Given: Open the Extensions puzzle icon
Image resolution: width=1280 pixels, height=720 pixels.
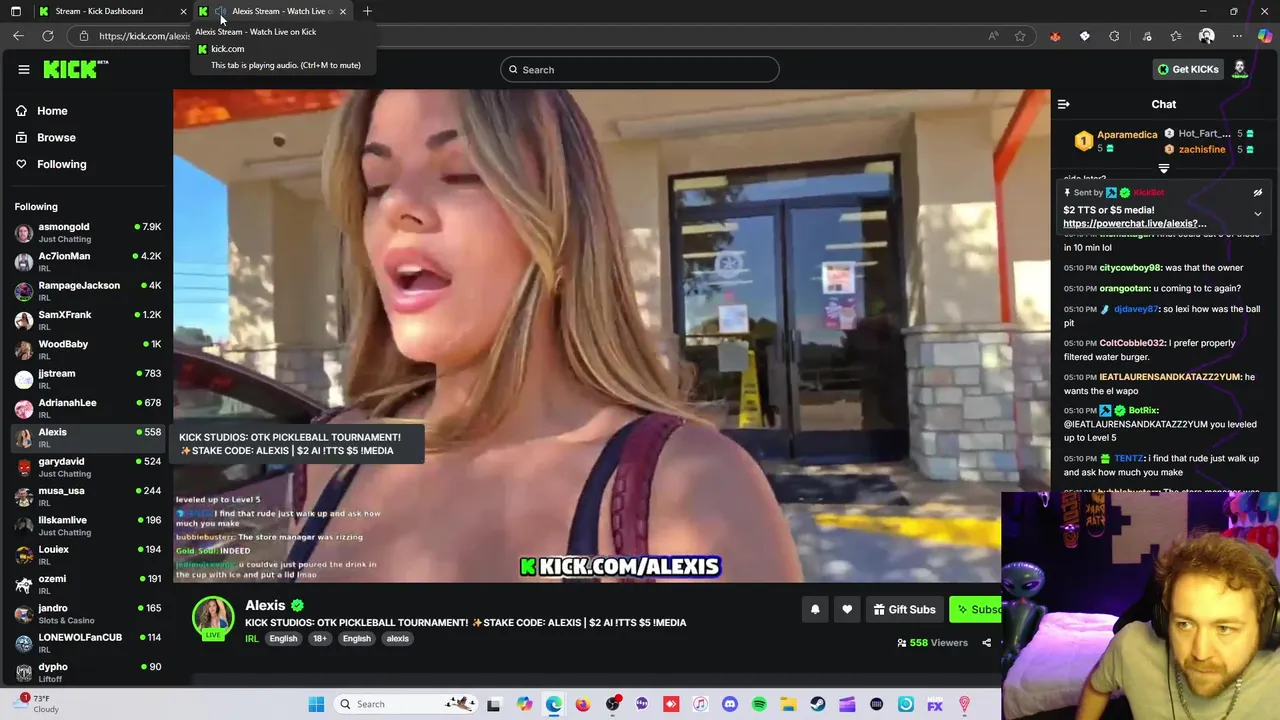Looking at the screenshot, I should (x=1115, y=36).
